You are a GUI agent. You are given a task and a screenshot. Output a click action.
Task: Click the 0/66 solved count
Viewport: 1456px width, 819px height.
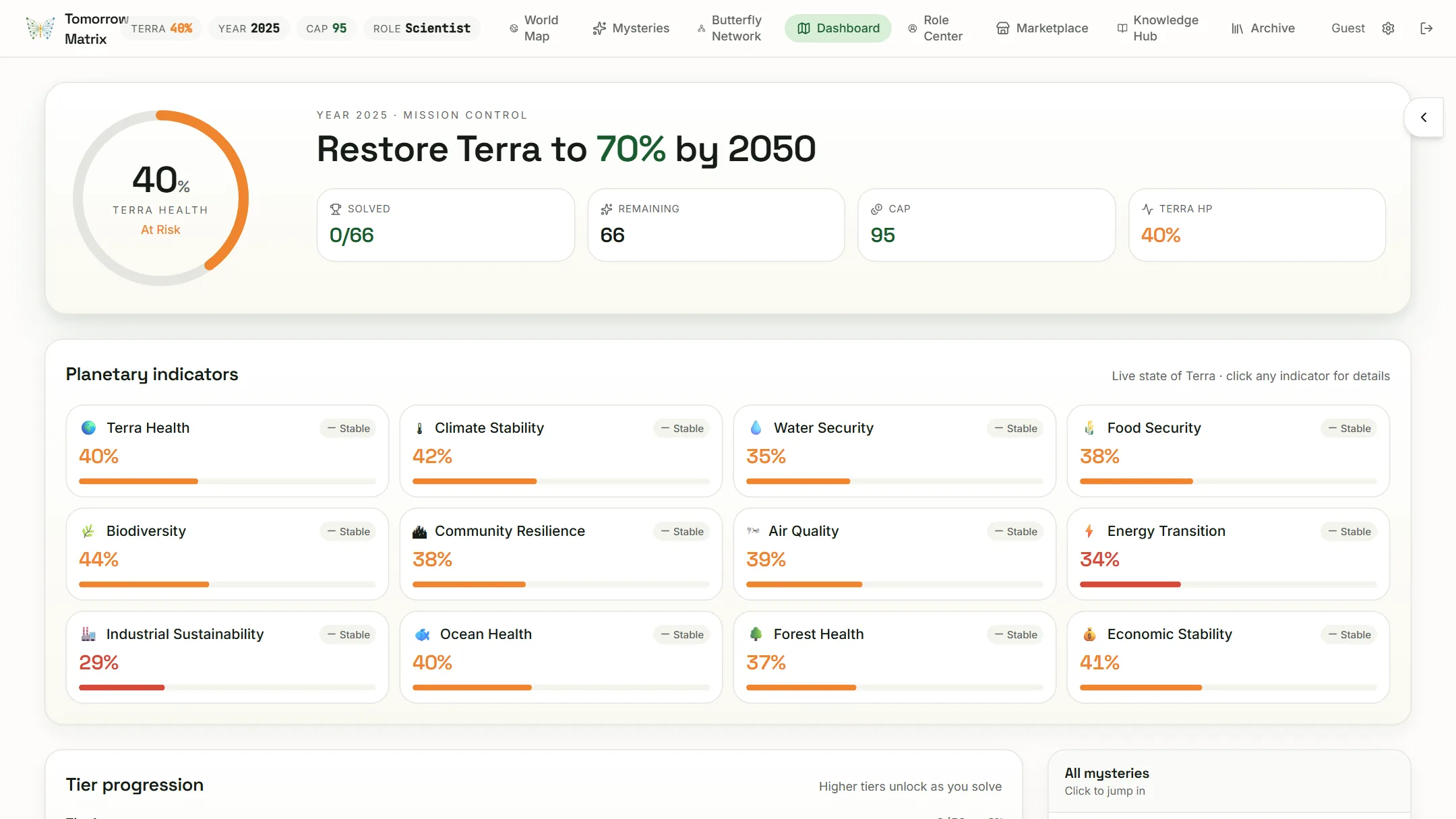351,235
